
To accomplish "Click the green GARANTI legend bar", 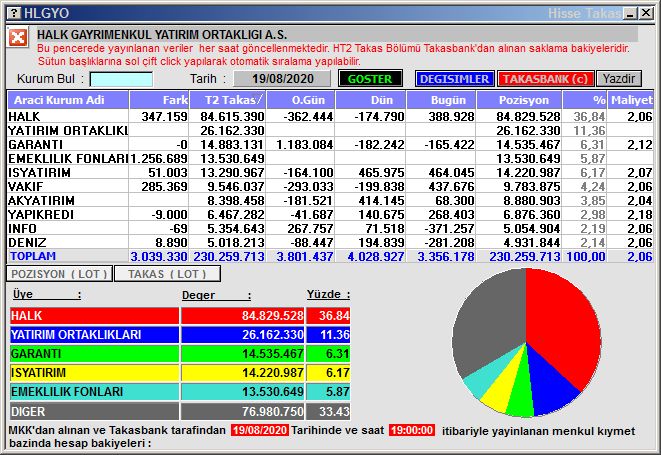I will point(94,354).
